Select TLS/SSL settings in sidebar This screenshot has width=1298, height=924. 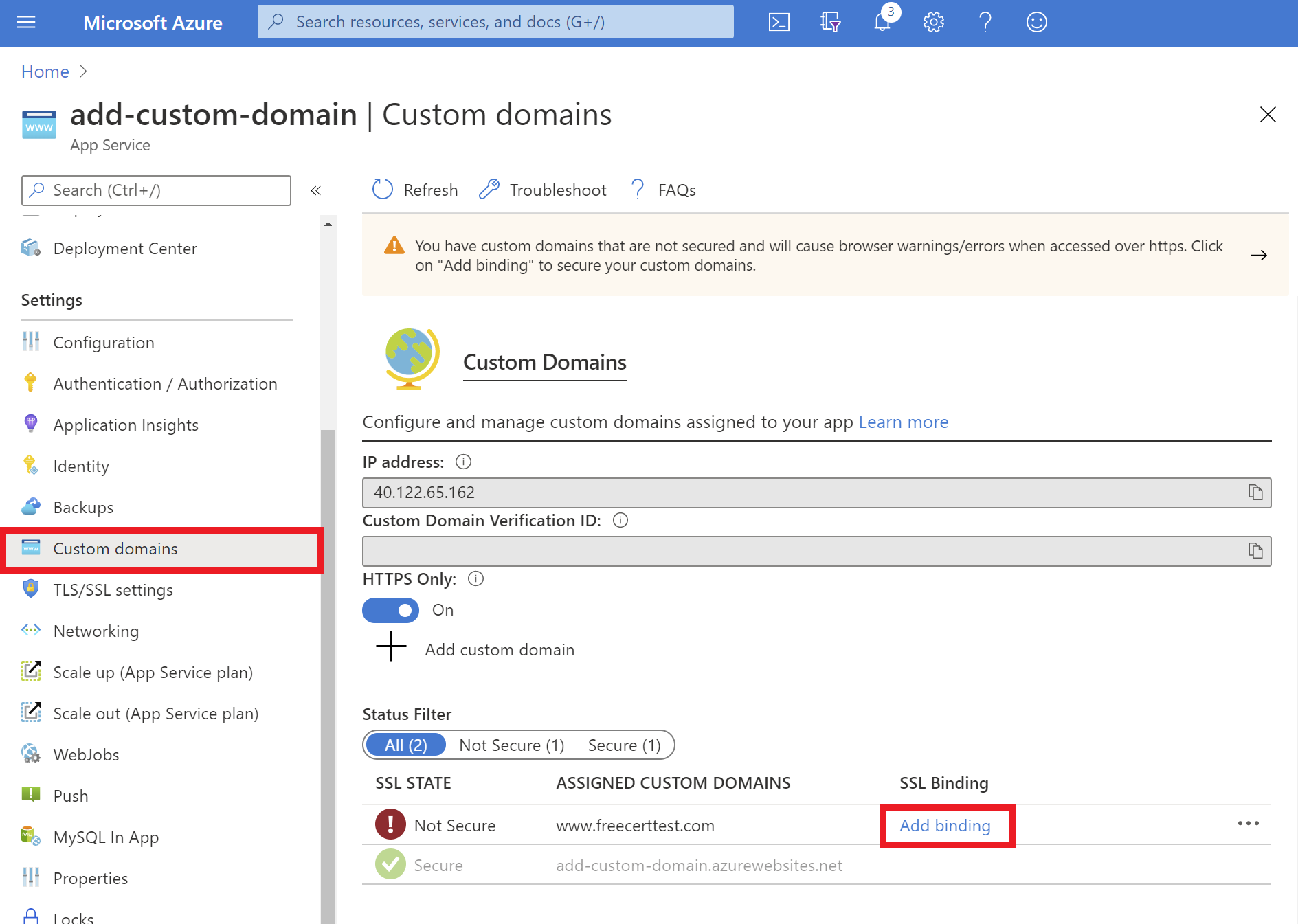[x=113, y=589]
